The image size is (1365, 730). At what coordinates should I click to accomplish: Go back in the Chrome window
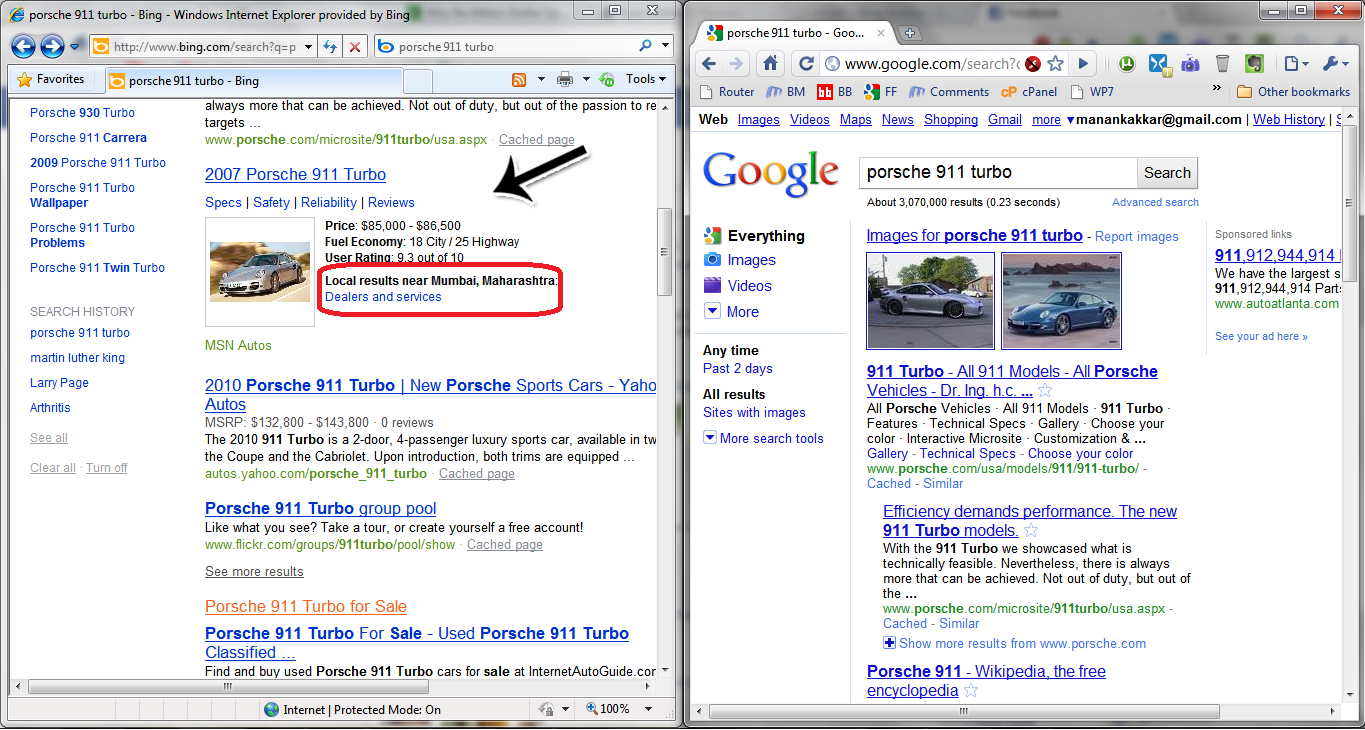click(x=709, y=63)
